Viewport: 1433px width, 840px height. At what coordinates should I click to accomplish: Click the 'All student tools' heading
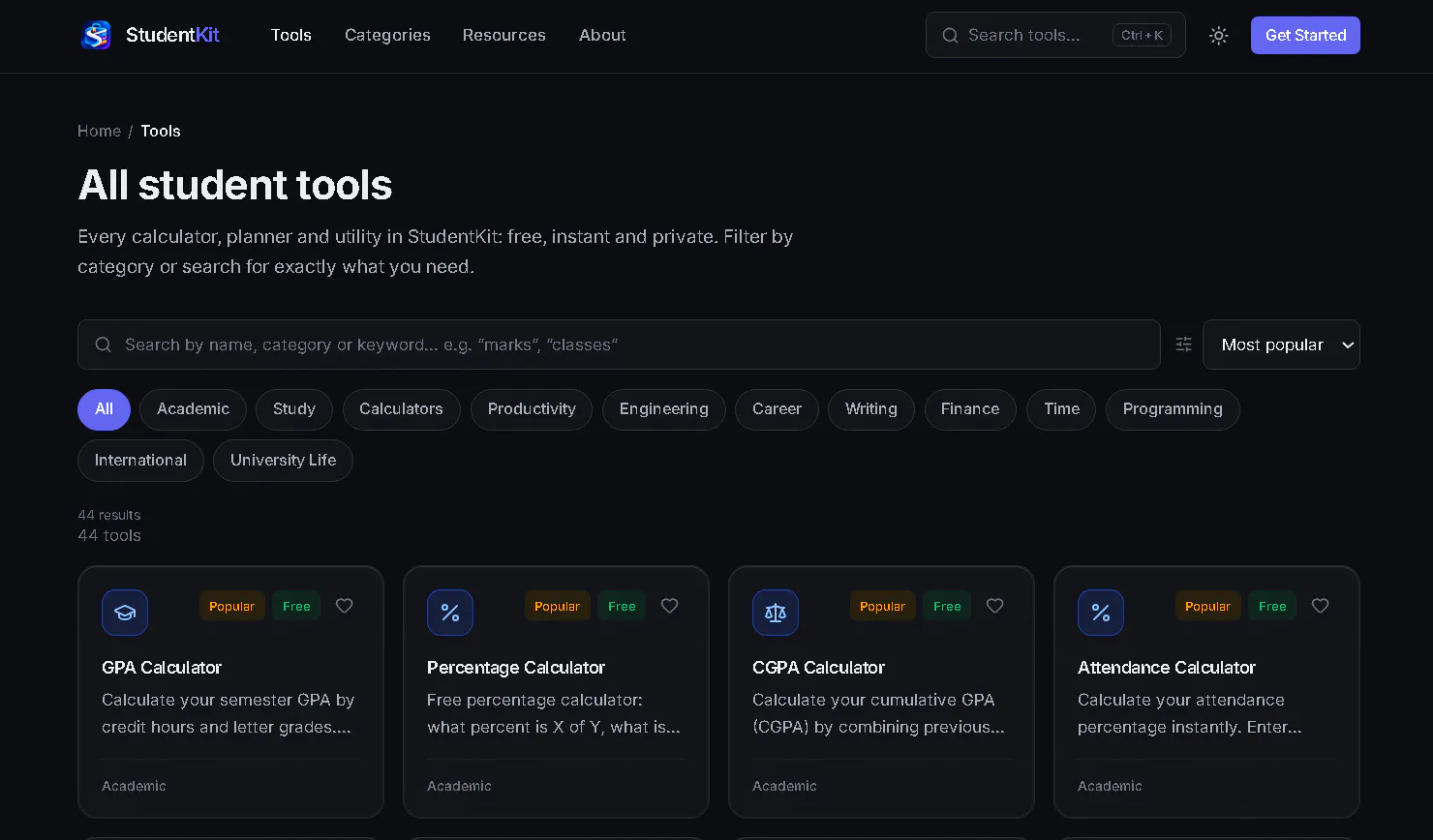pos(235,185)
